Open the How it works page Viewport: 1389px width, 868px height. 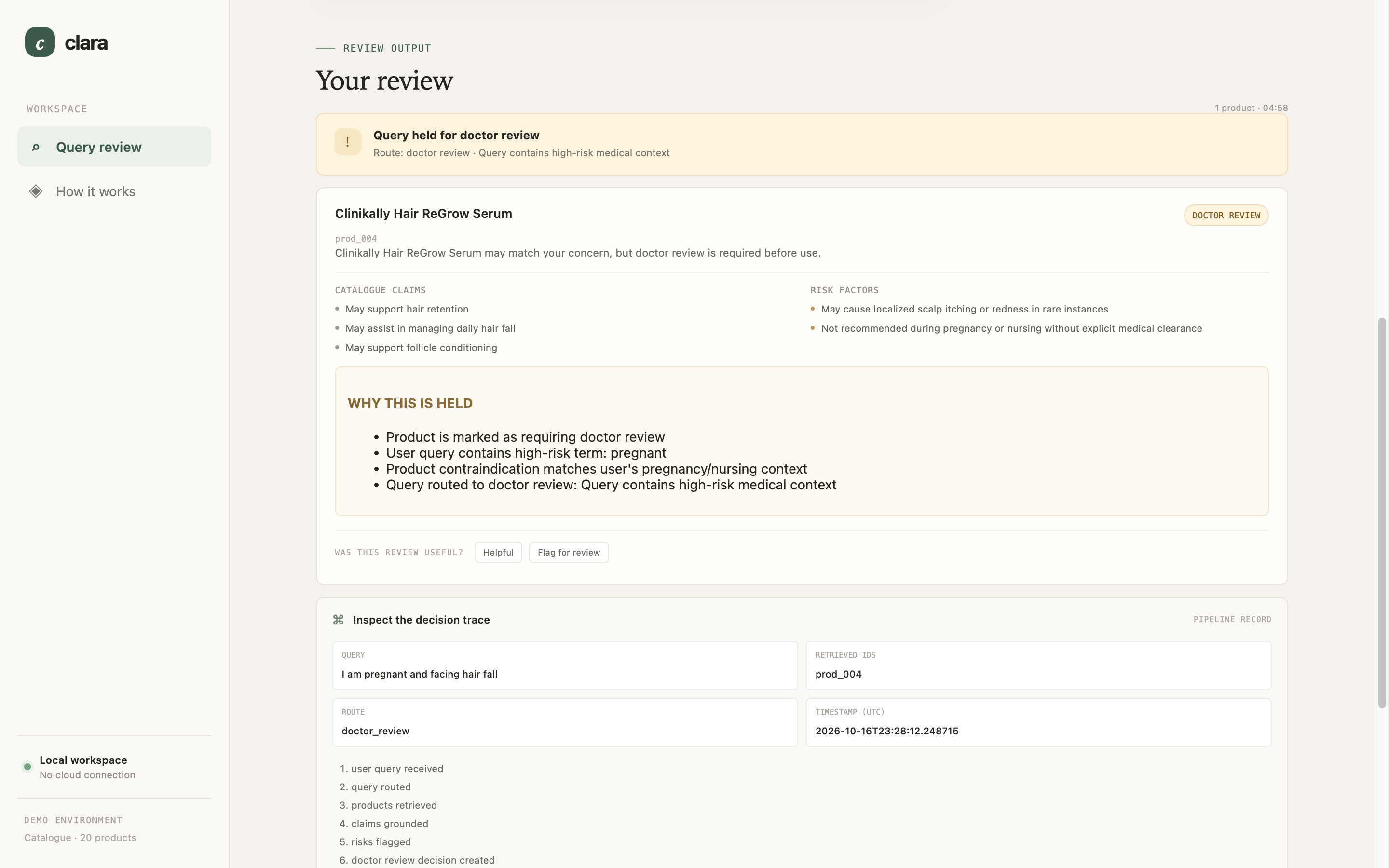pos(114,192)
